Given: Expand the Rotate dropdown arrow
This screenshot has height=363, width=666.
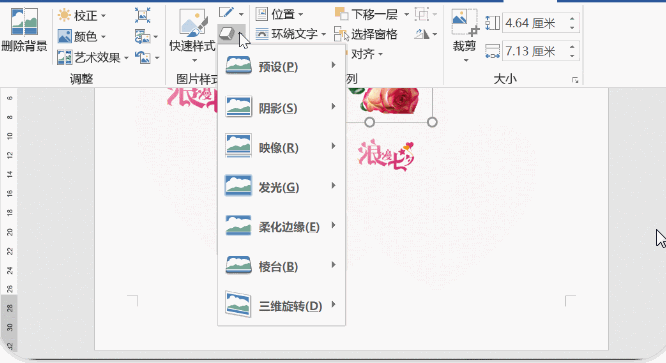Looking at the screenshot, I should 435,34.
